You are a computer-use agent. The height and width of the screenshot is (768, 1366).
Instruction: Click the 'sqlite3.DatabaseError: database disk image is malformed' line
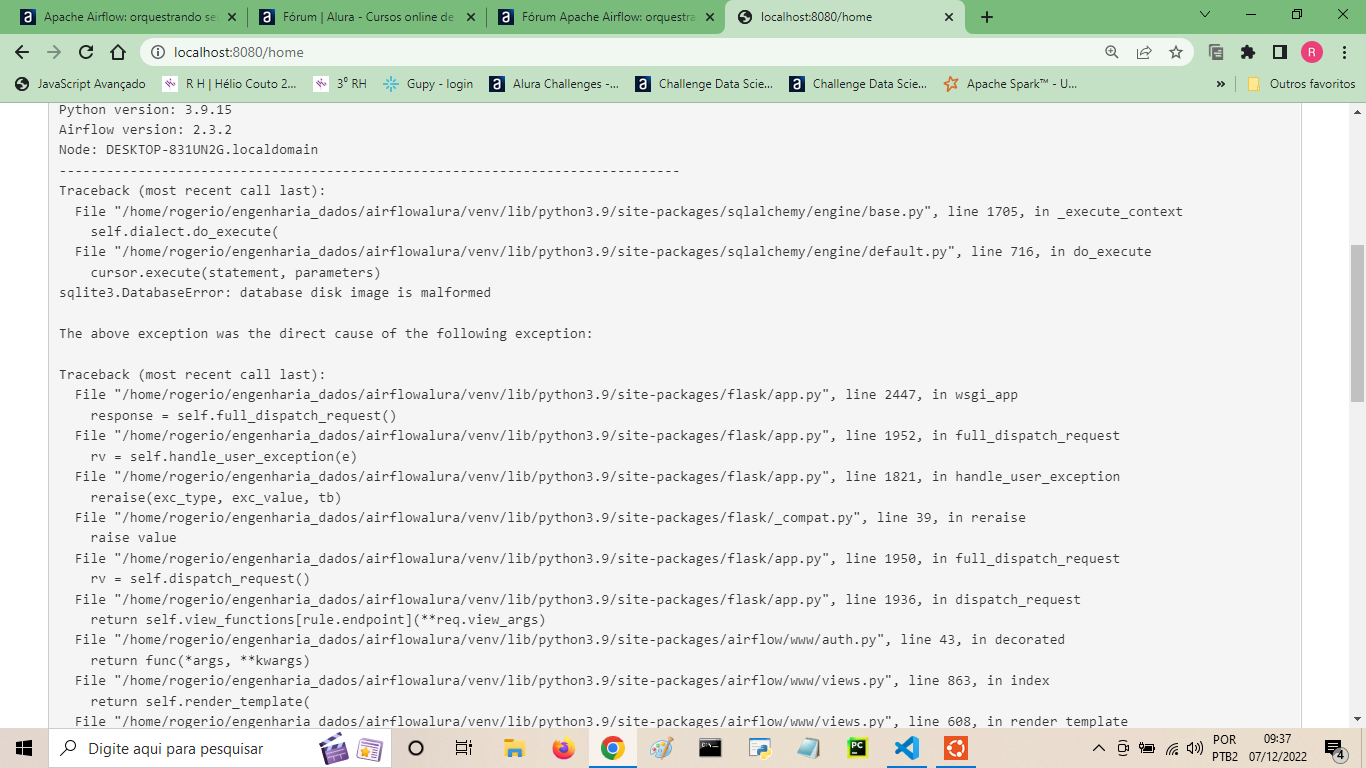pyautogui.click(x=275, y=293)
